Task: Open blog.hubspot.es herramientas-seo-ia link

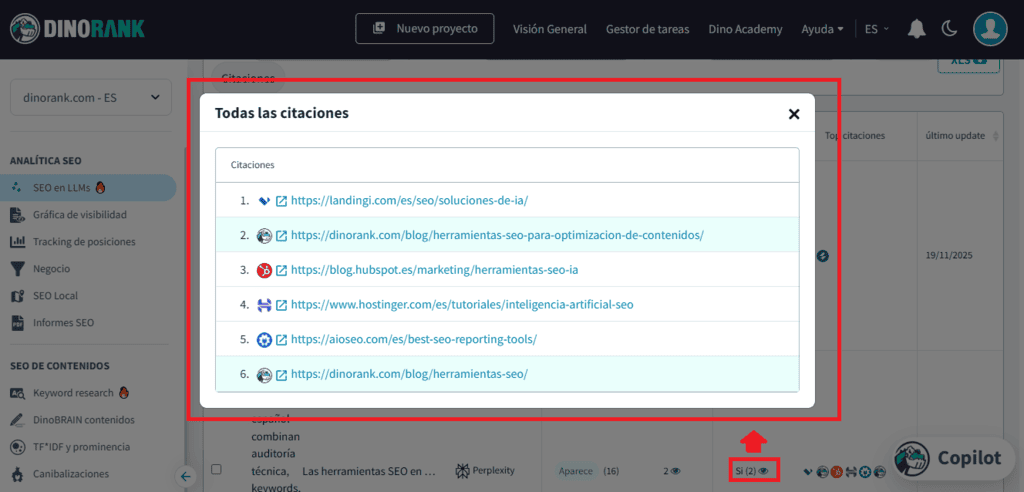Action: (x=434, y=270)
